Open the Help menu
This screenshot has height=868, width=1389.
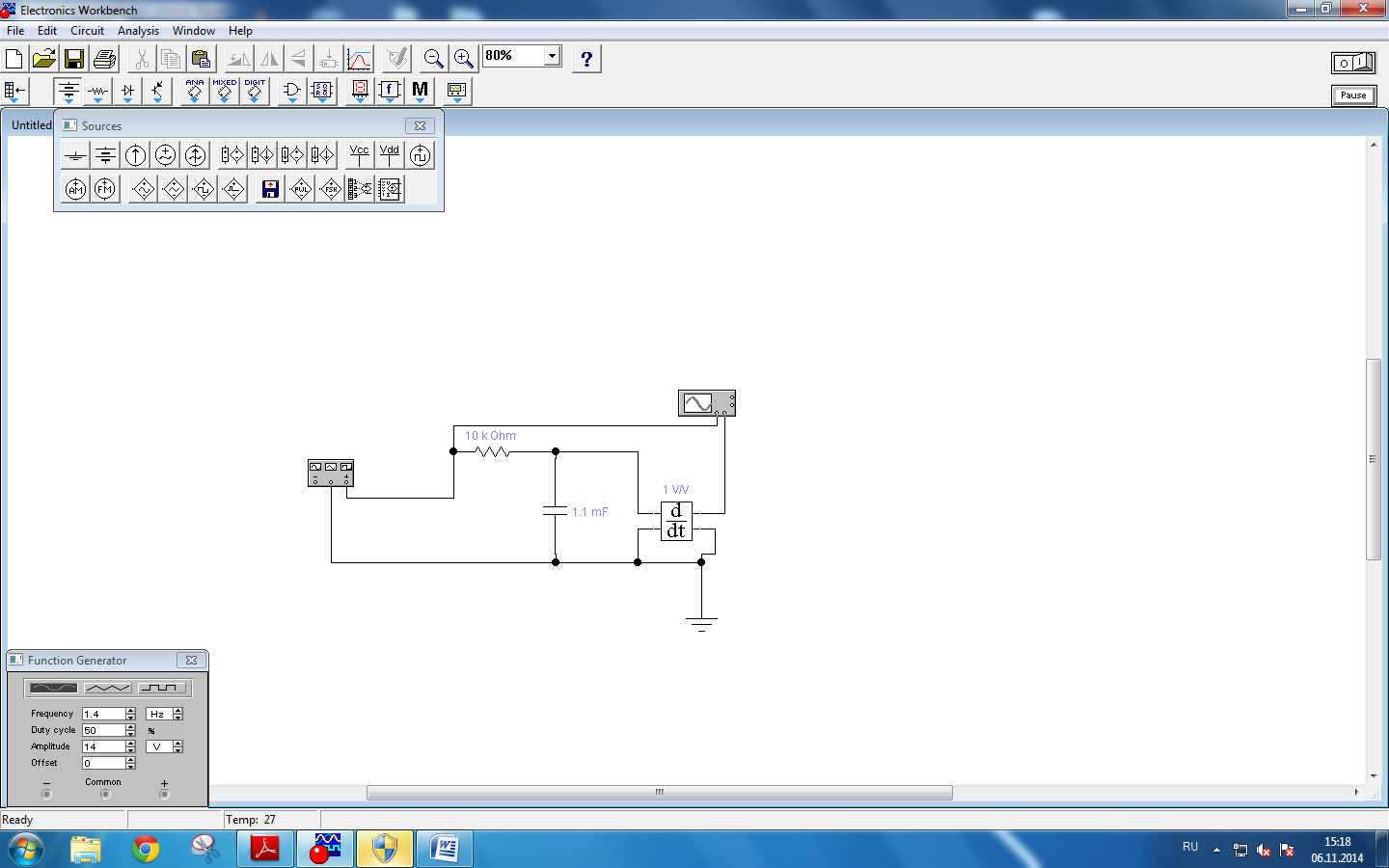(x=240, y=31)
